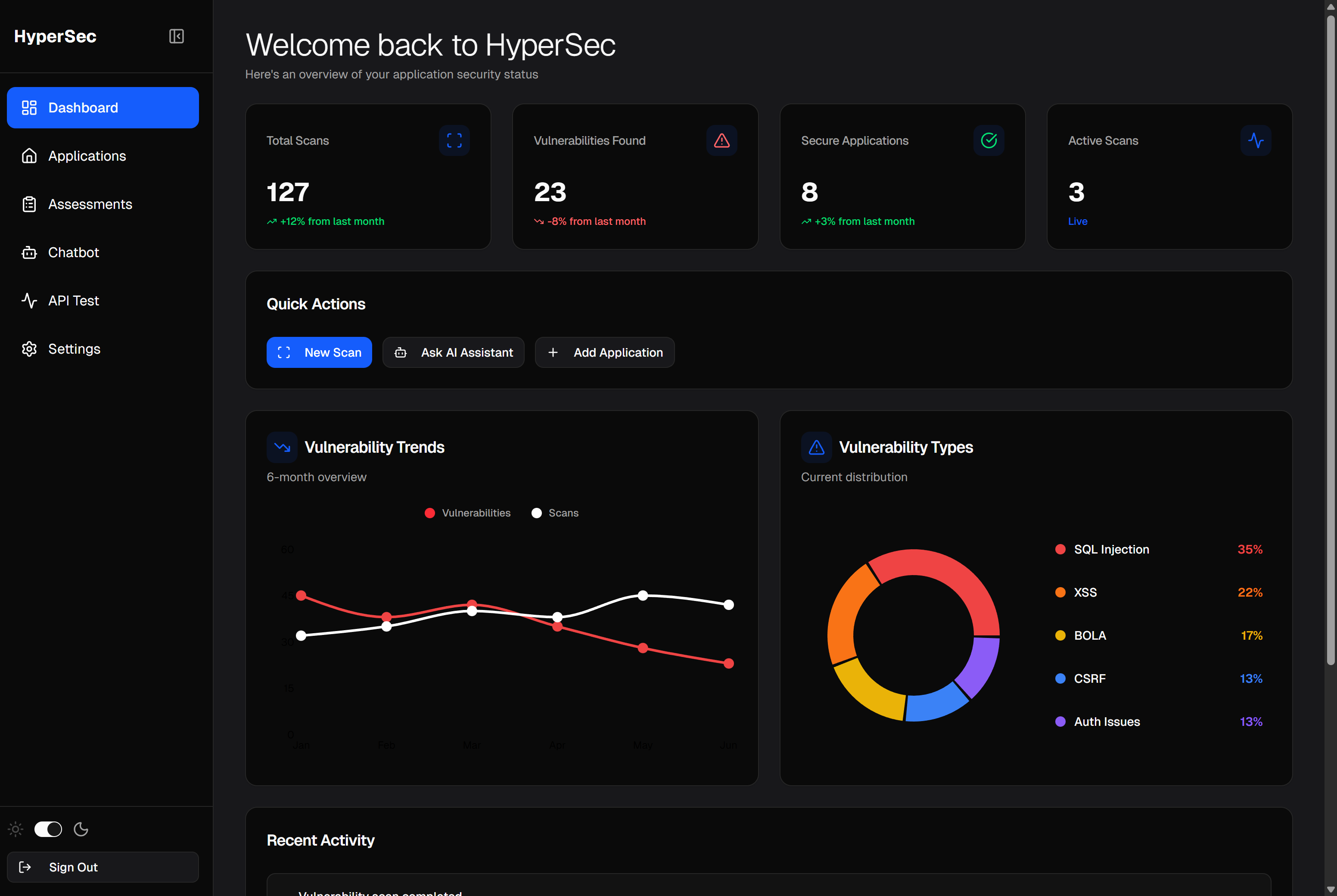Click the scan frame icon on Total Scans card
The image size is (1337, 896).
click(x=454, y=140)
